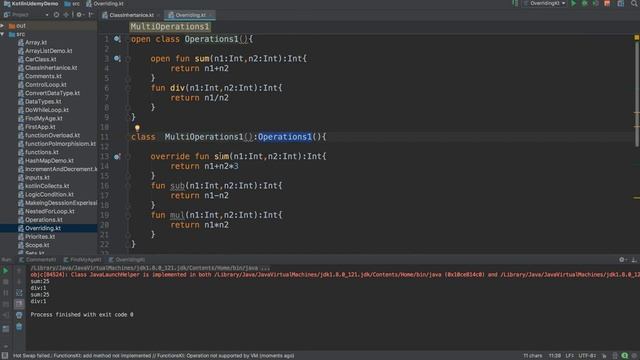This screenshot has height=360, width=640.
Task: Click KotlinUdemyDemo in the breadcrumb bar
Action: [x=31, y=4]
